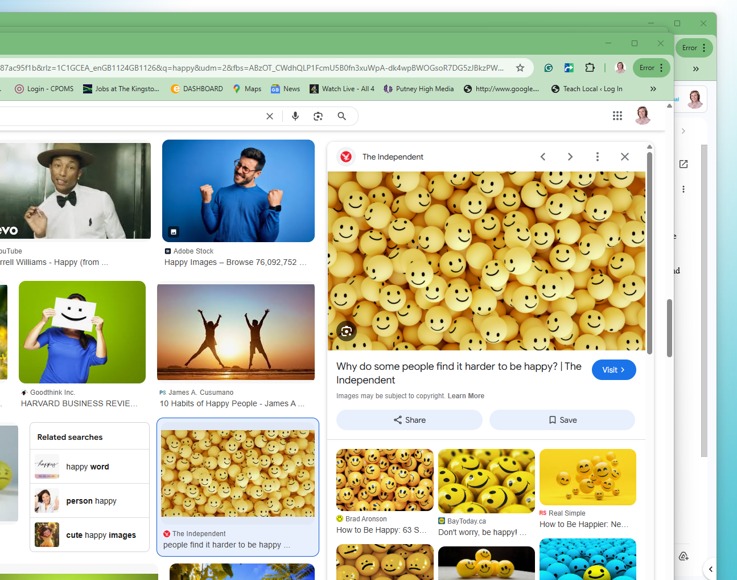Click the blue Visit button
Image resolution: width=737 pixels, height=580 pixels.
click(613, 370)
